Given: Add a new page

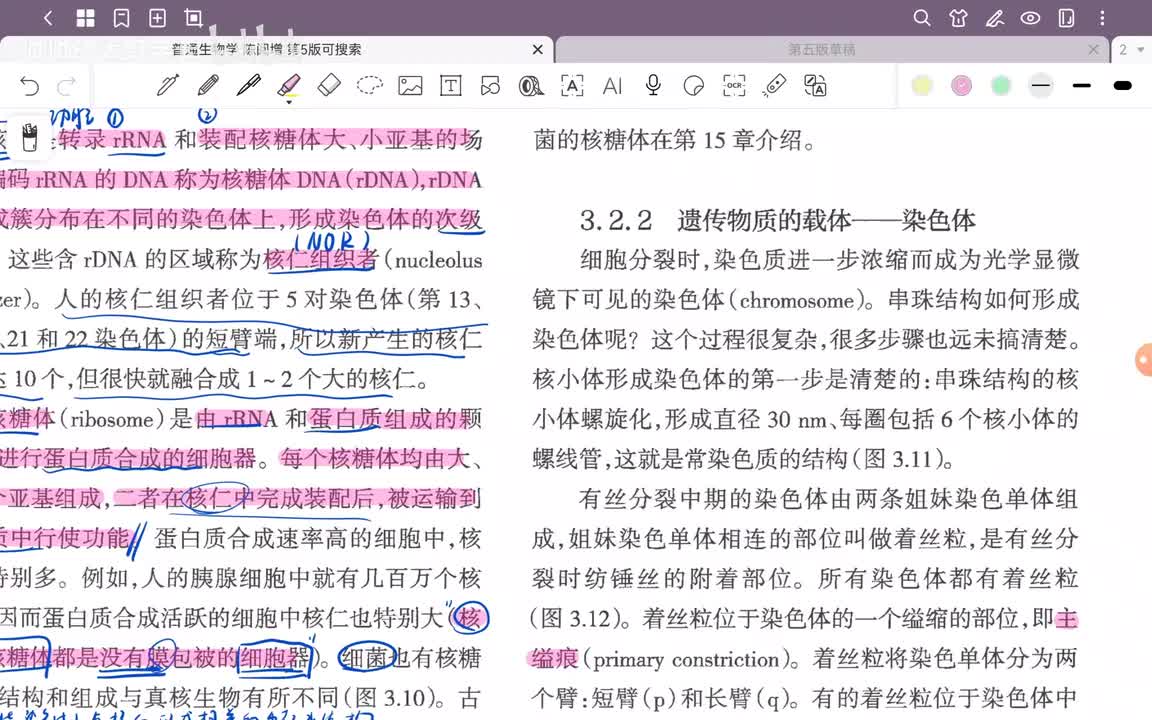Looking at the screenshot, I should point(157,18).
